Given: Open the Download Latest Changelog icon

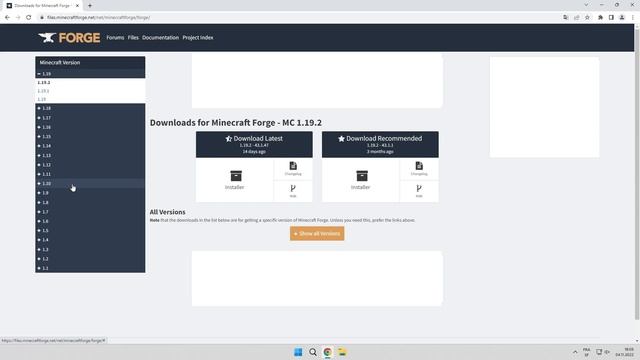Looking at the screenshot, I should point(293,166).
